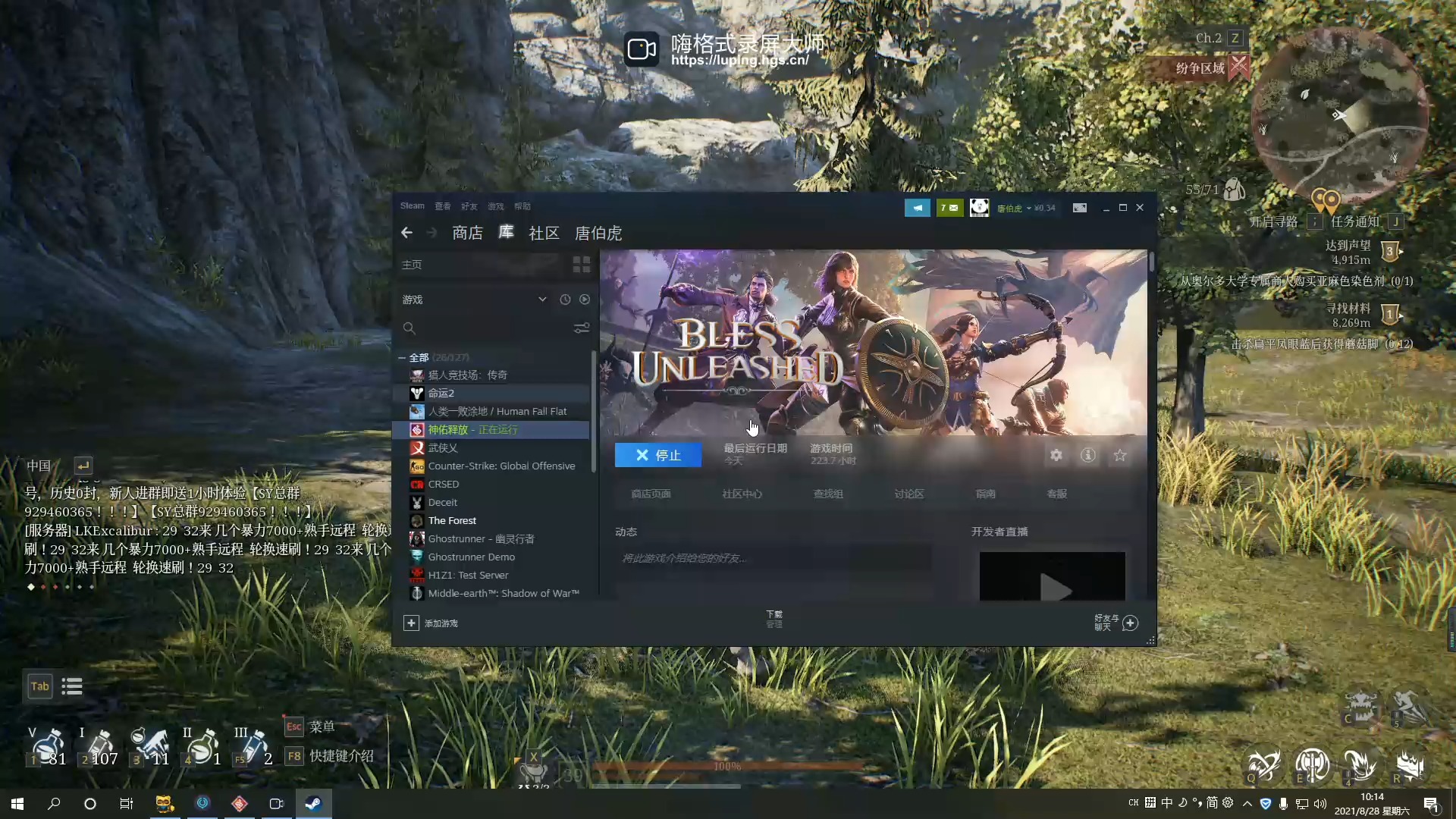
Task: Open the 主页 library home button
Action: [x=412, y=265]
